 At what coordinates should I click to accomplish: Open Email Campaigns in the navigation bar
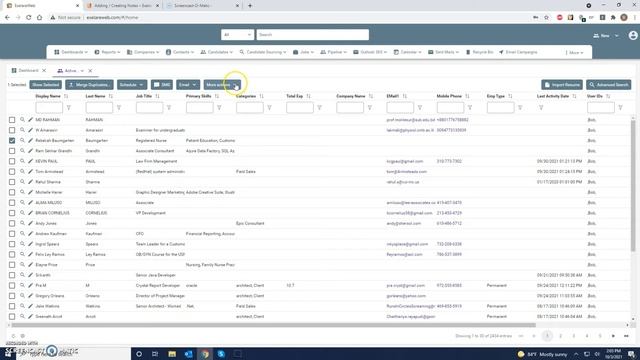[518, 52]
